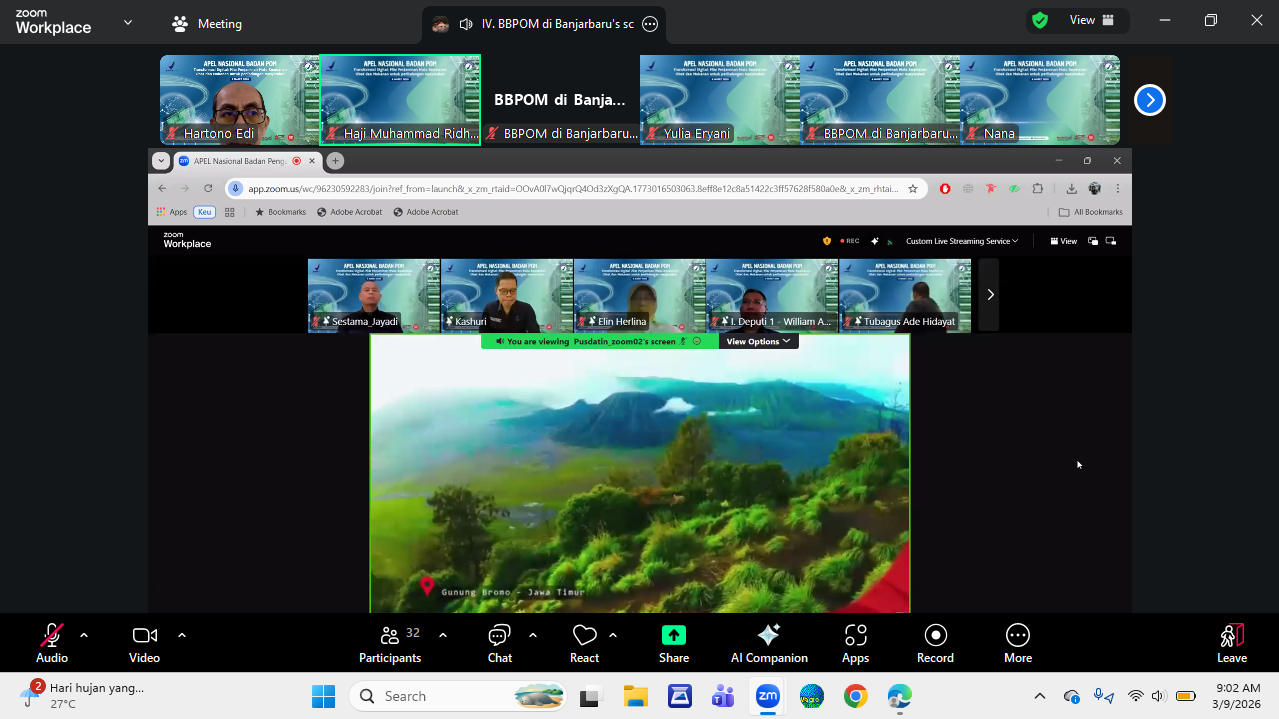Select Hartono Edi's video thumbnail

click(239, 100)
